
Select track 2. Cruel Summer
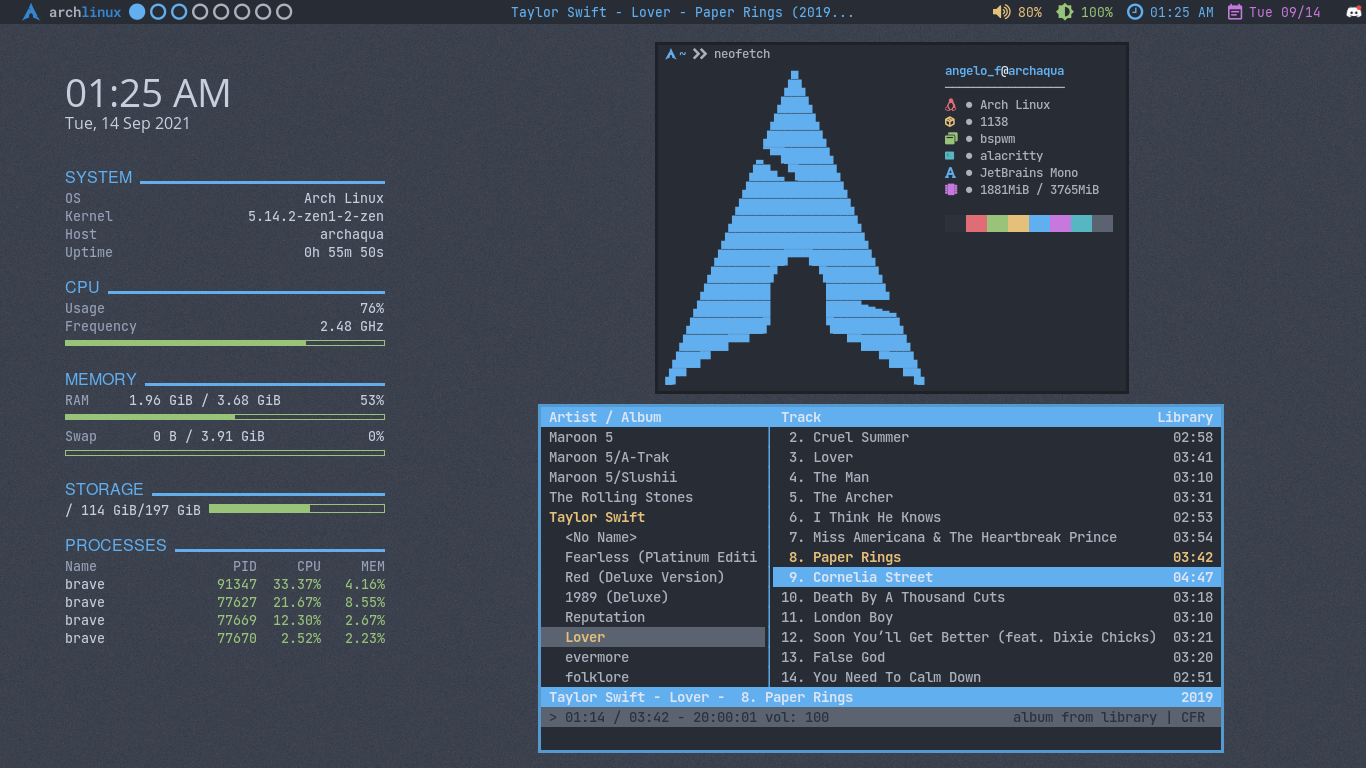tap(996, 437)
